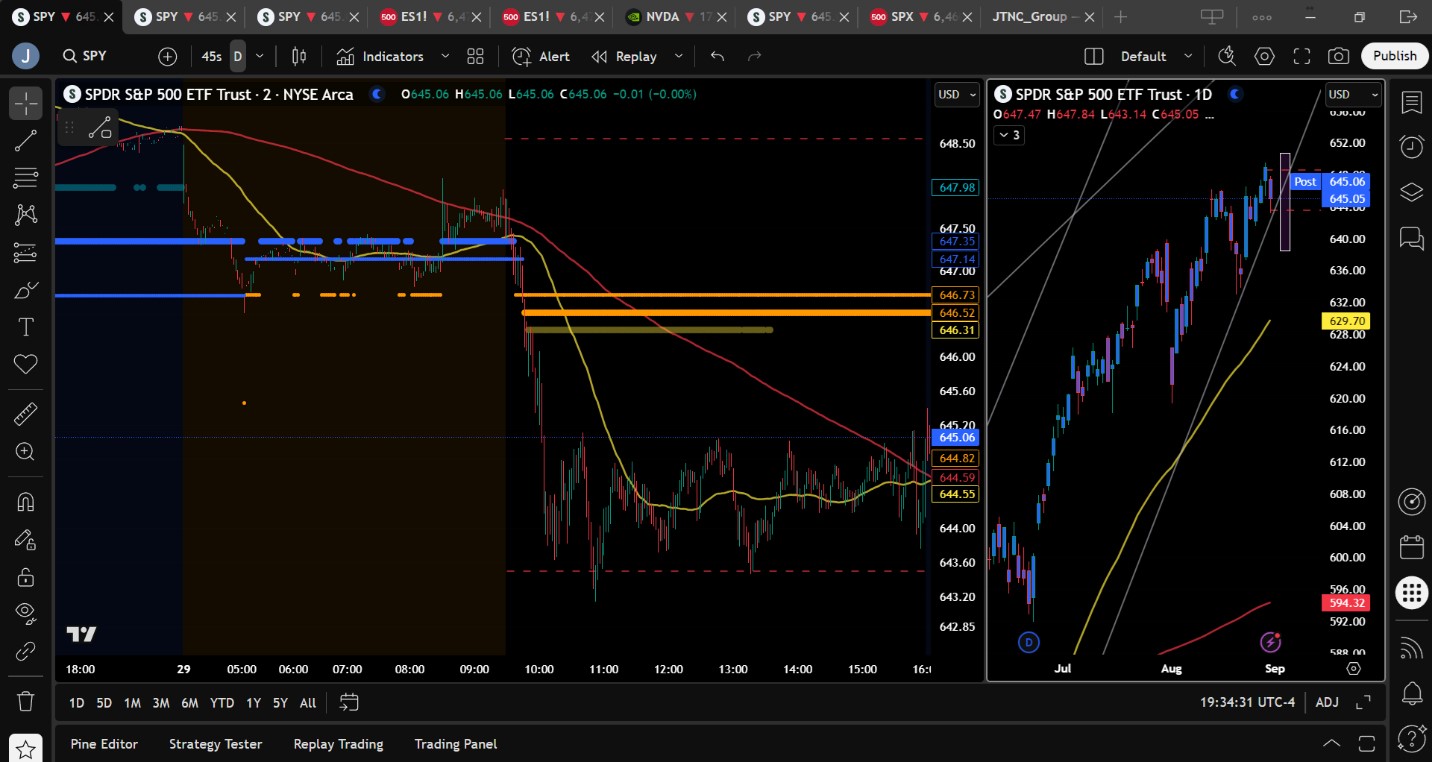Select the crosshair cursor tool
This screenshot has width=1432, height=762.
26,103
